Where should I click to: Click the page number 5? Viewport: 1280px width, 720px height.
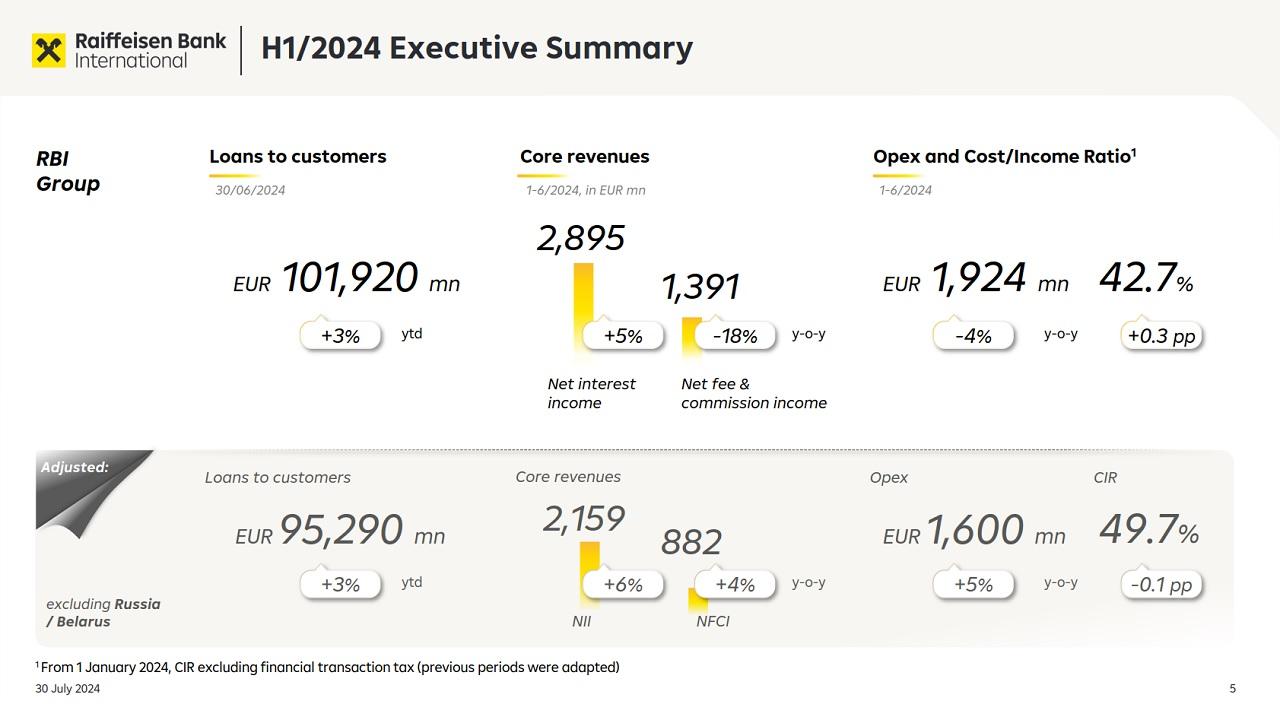coord(1232,688)
